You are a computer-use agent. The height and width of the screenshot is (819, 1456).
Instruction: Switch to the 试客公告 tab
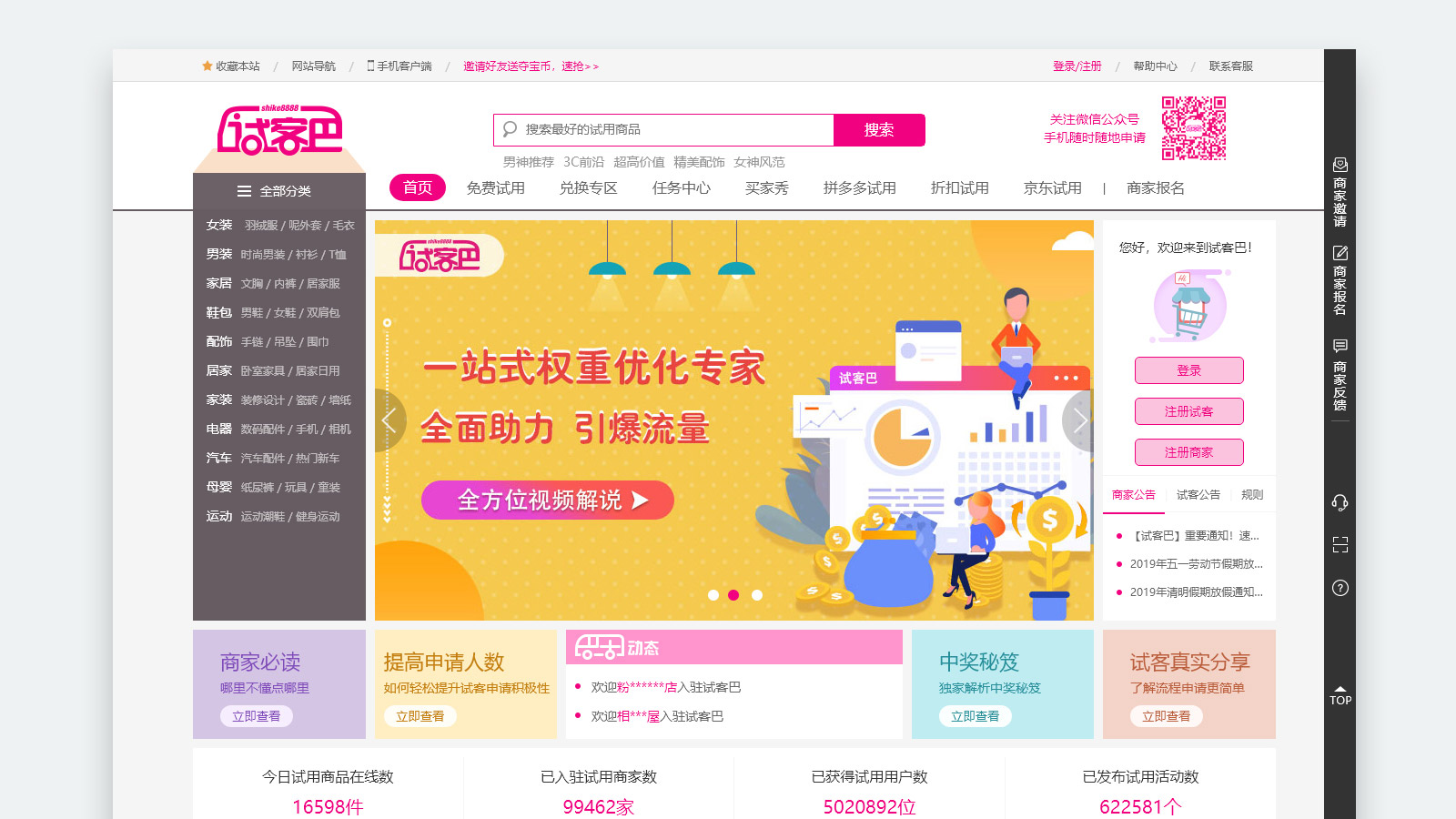point(1198,495)
